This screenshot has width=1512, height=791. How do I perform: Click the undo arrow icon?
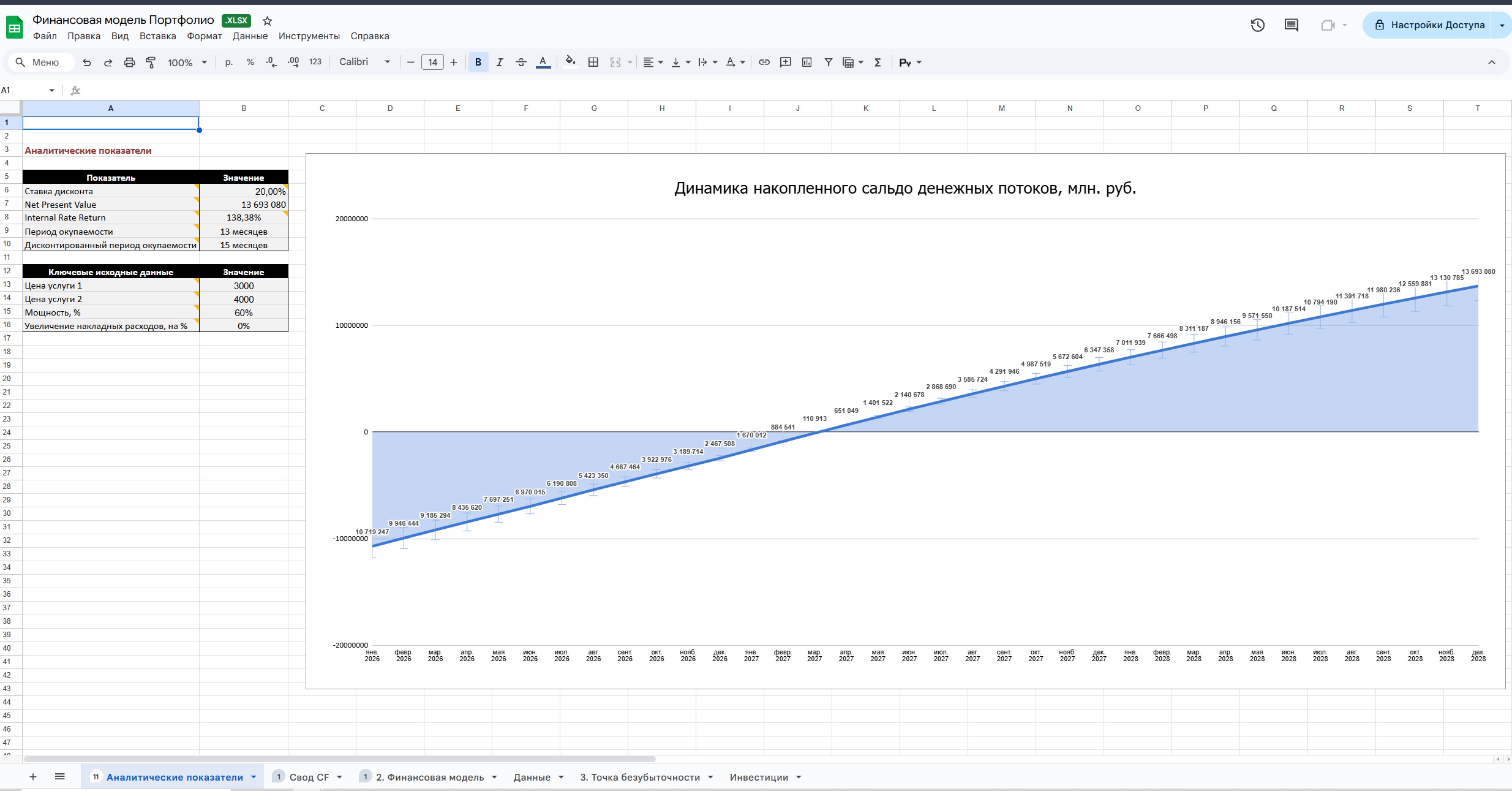[x=87, y=62]
